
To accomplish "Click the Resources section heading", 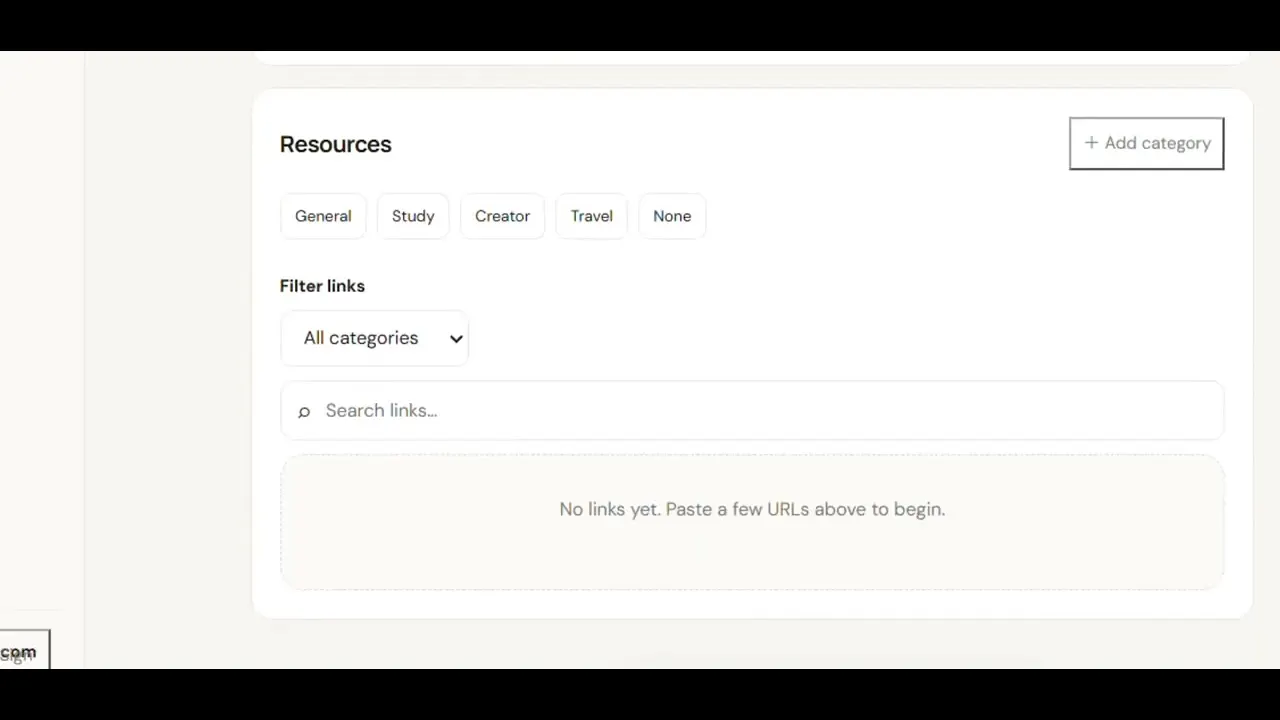I will [x=336, y=144].
